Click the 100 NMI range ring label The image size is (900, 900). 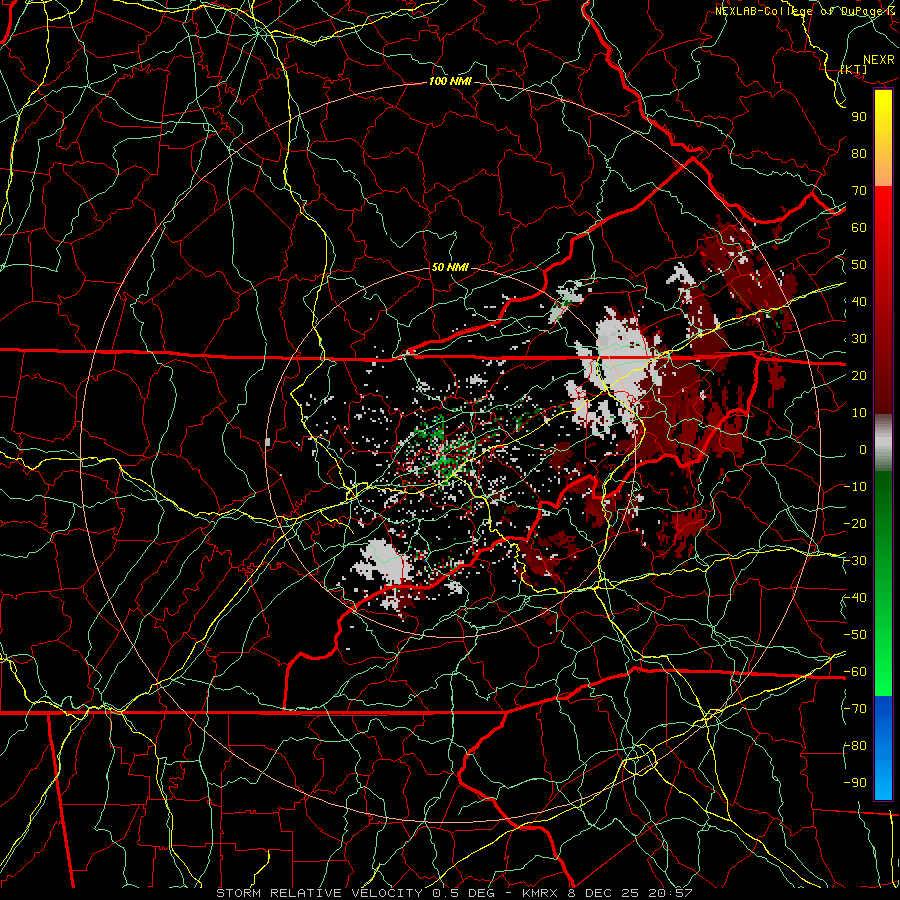(450, 82)
